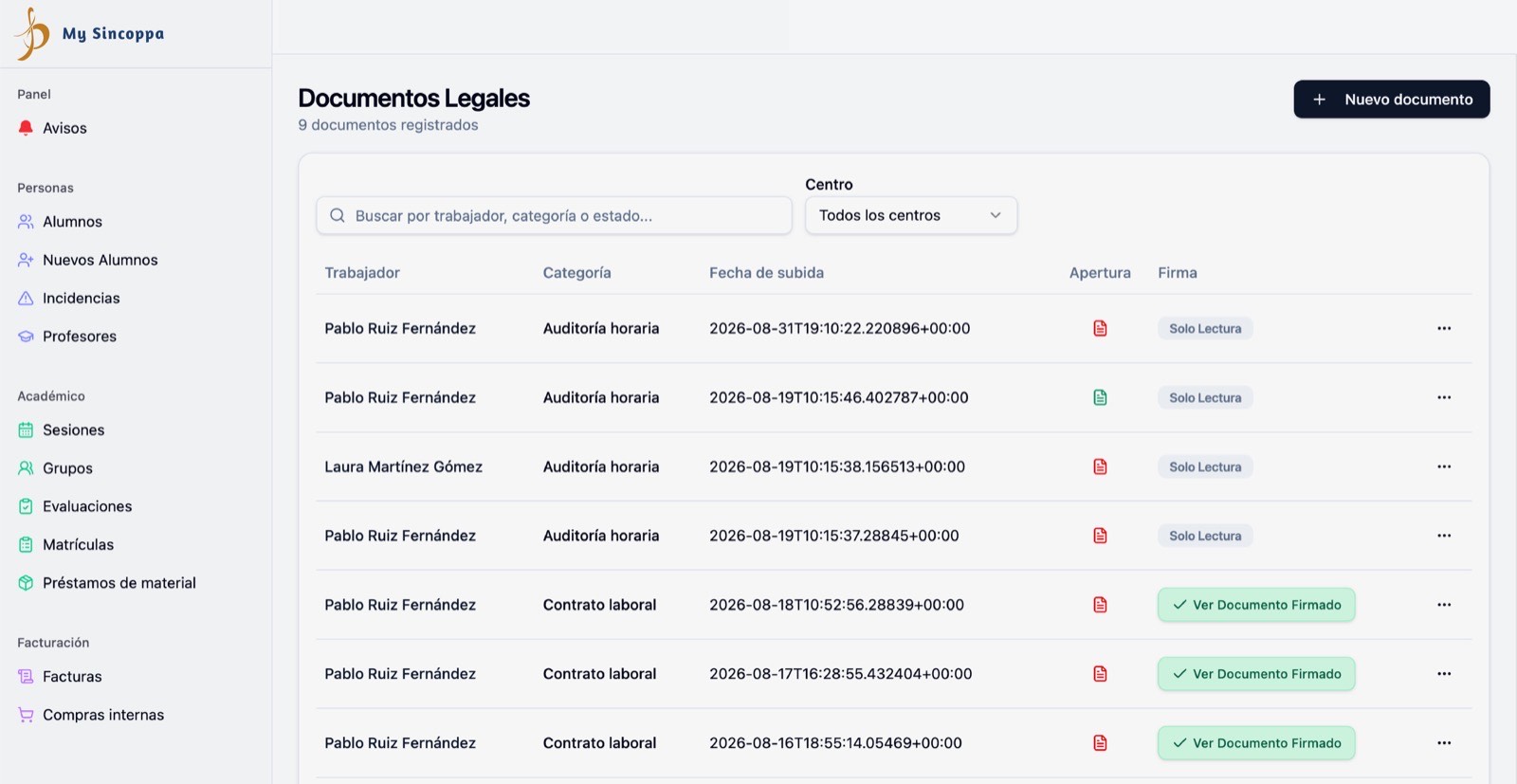Screen dimensions: 1517x784
Task: Click the Categoría column header
Action: (x=576, y=273)
